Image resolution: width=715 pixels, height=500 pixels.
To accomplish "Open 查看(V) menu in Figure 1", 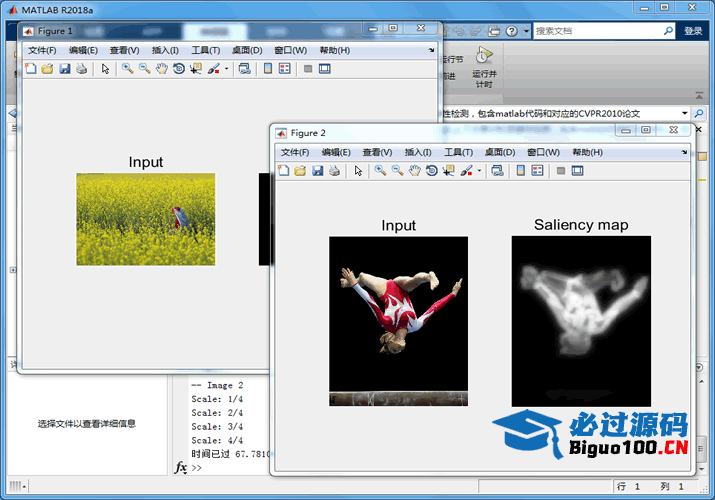I will [x=124, y=50].
